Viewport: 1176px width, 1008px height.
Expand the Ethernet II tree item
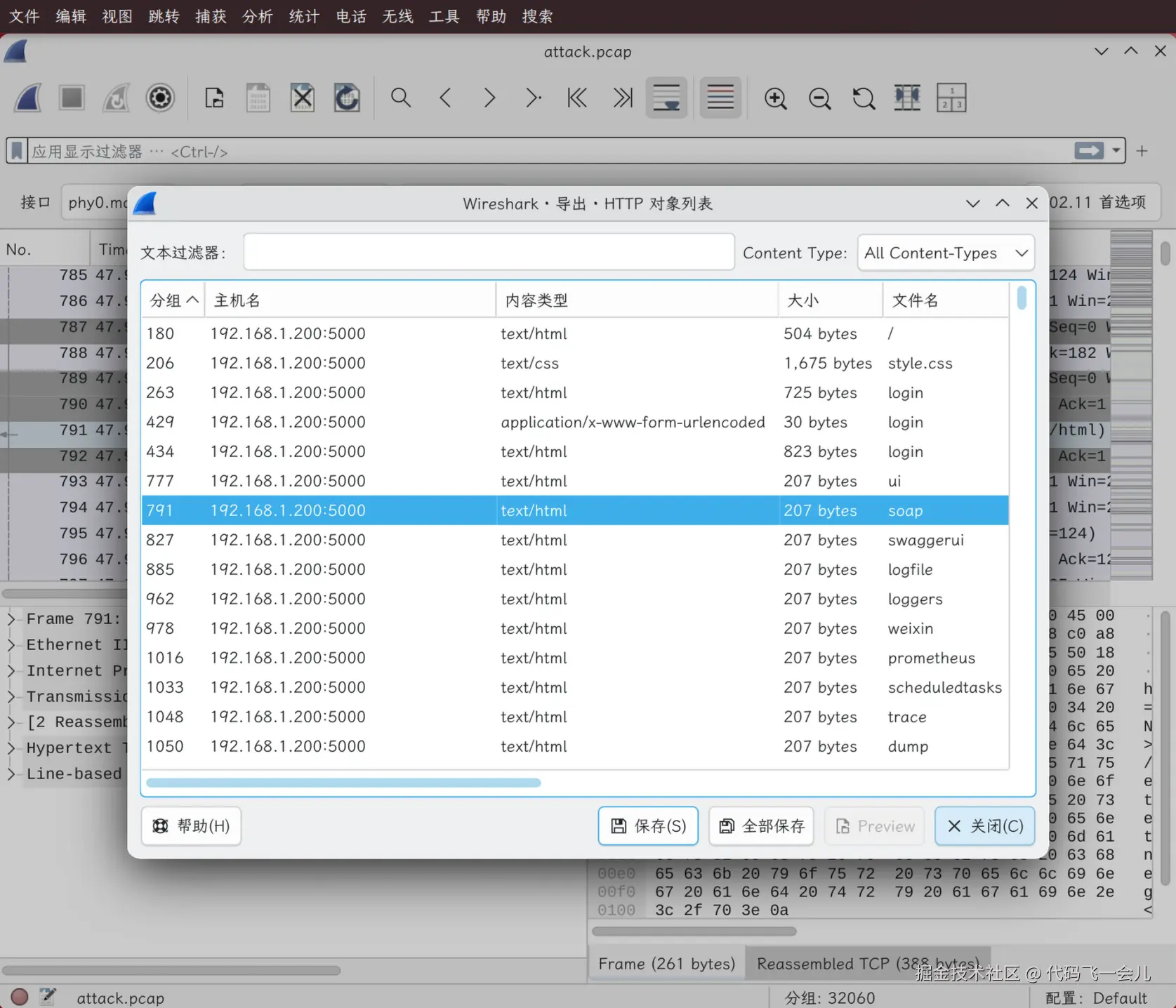pyautogui.click(x=11, y=645)
